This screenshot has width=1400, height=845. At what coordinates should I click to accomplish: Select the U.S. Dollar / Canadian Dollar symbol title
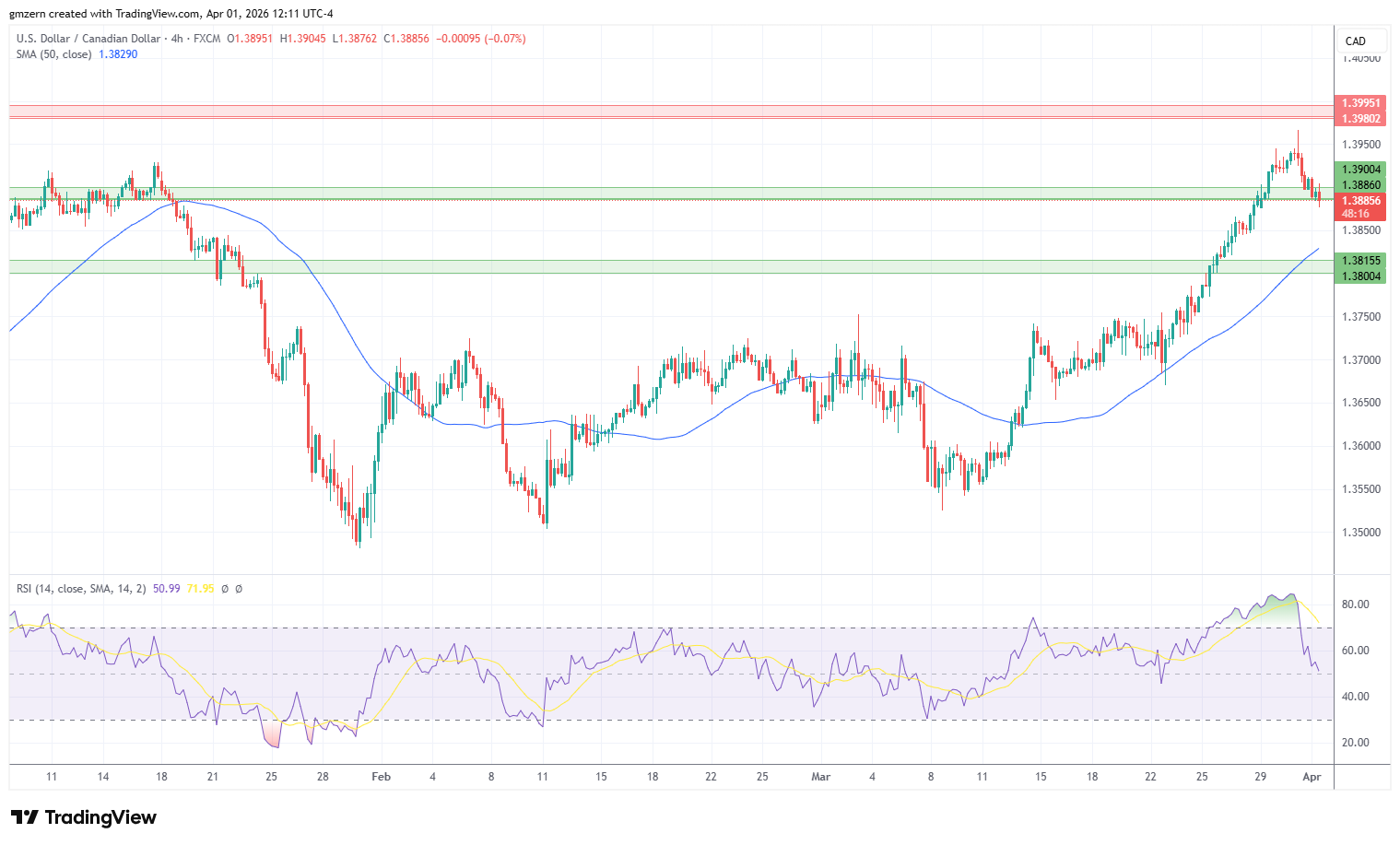(x=88, y=39)
